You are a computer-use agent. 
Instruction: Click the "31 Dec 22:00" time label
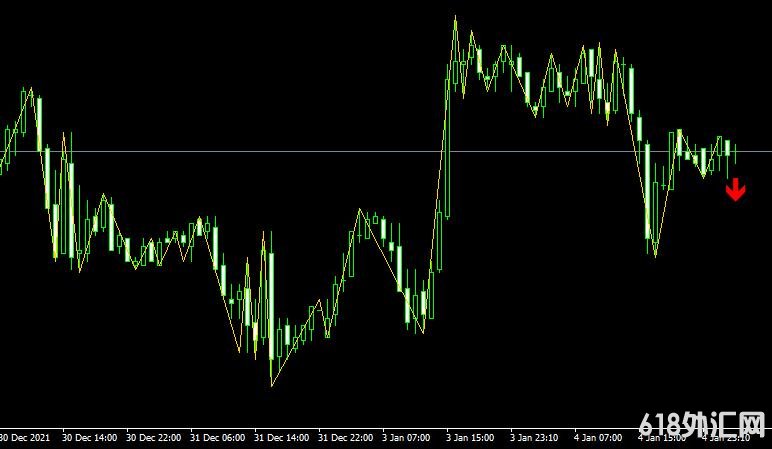point(346,437)
